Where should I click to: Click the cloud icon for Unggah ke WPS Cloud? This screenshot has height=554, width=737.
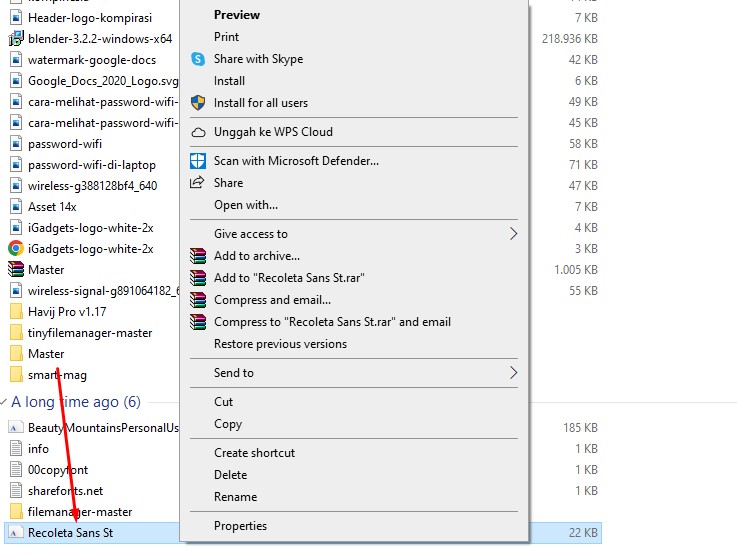tap(198, 132)
